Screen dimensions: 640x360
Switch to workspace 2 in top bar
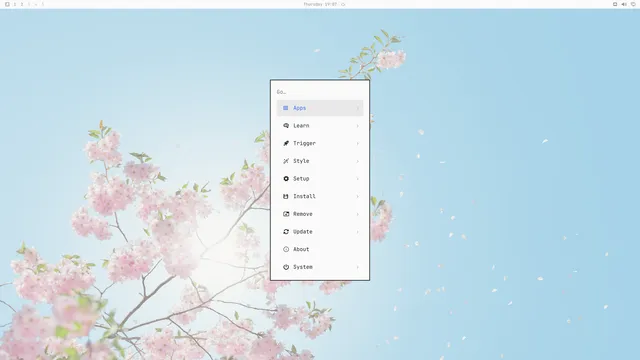[22, 4]
